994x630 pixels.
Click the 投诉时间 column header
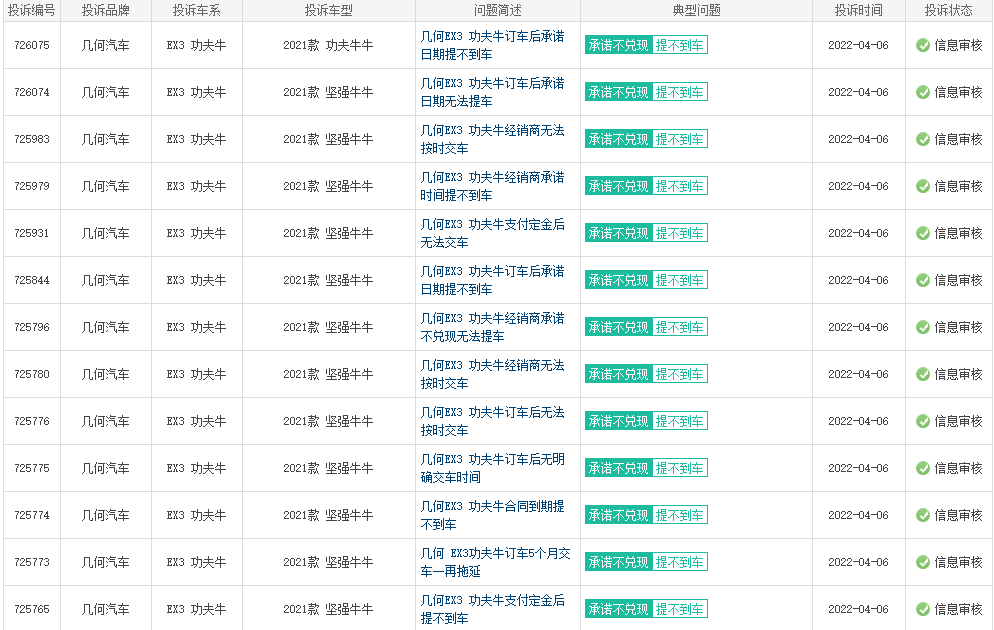coord(858,10)
